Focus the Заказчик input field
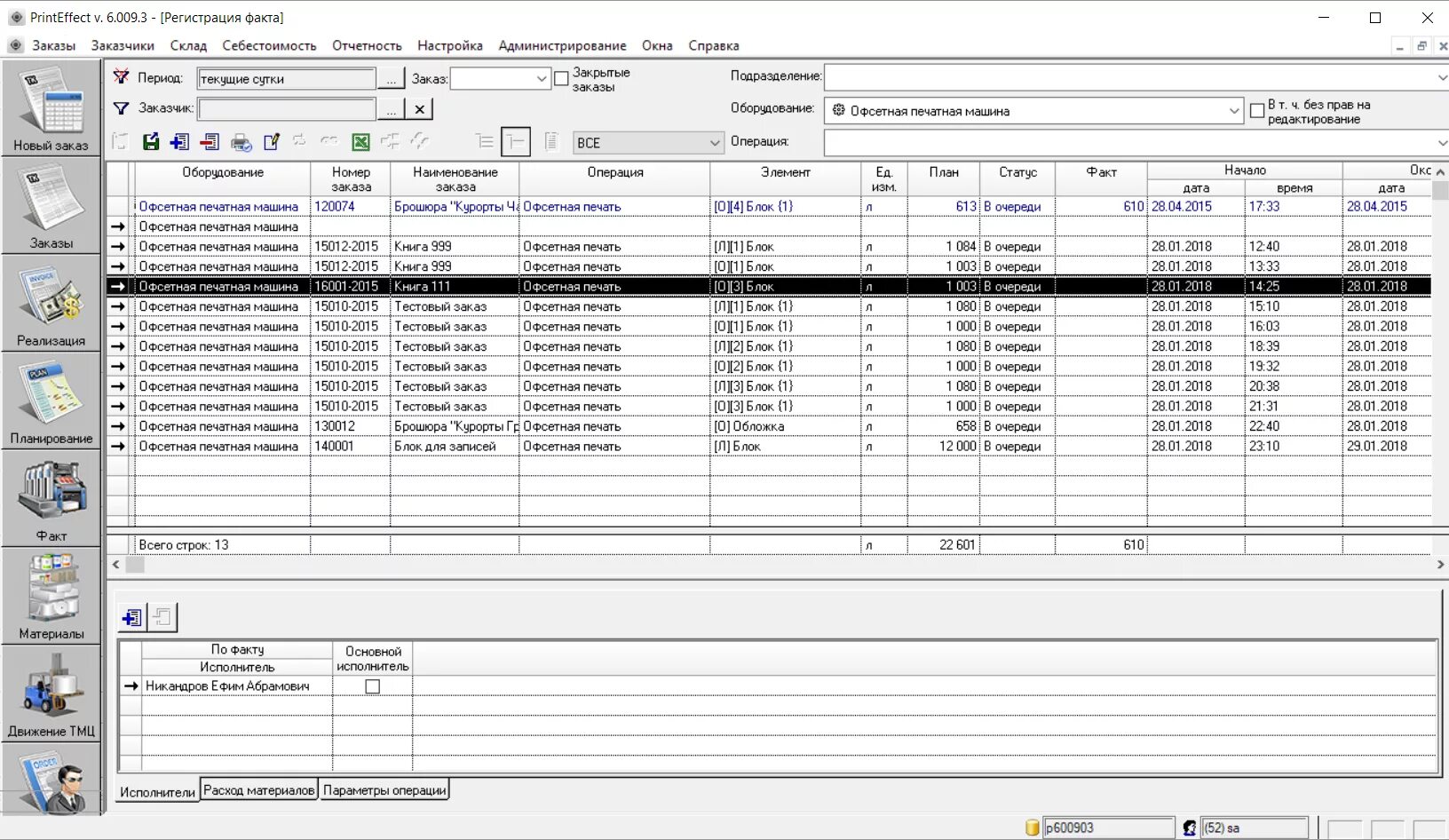 287,109
